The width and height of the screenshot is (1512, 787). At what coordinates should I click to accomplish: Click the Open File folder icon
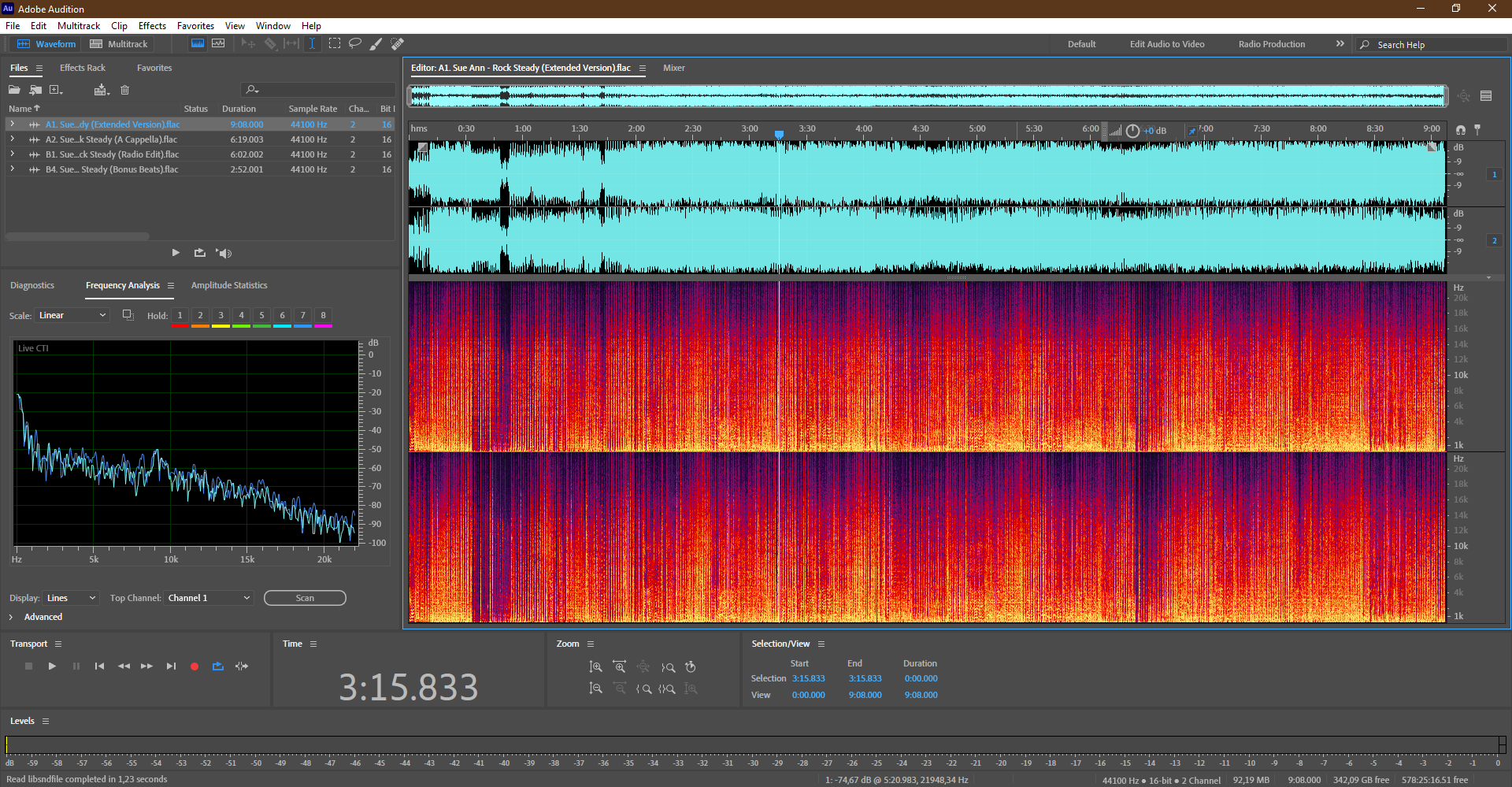click(15, 90)
